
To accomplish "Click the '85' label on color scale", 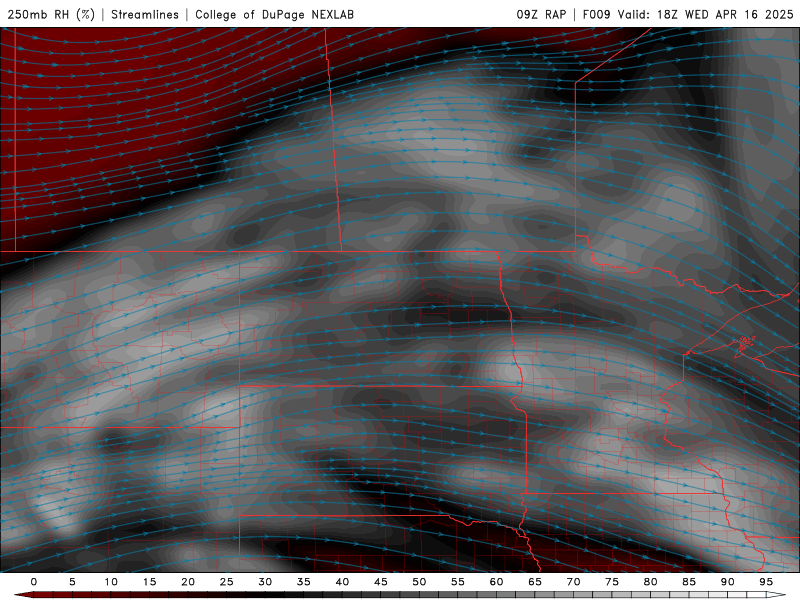I will 689,582.
